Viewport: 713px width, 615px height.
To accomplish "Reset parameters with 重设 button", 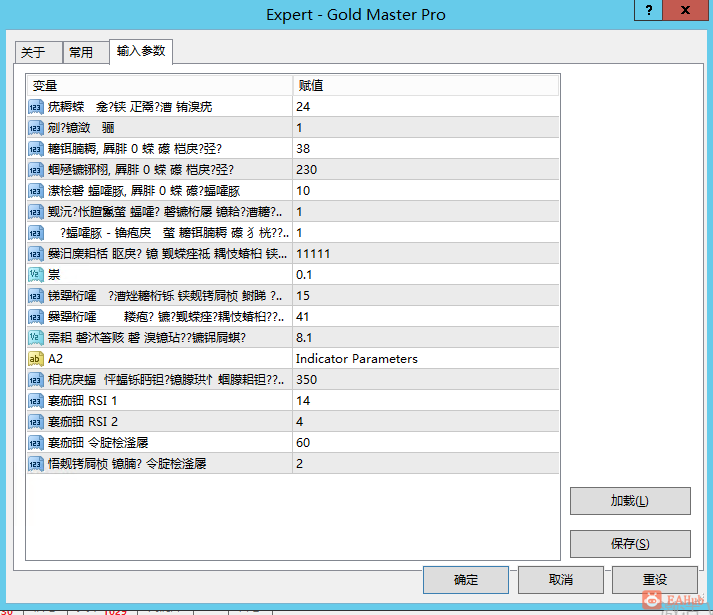I will tap(654, 580).
